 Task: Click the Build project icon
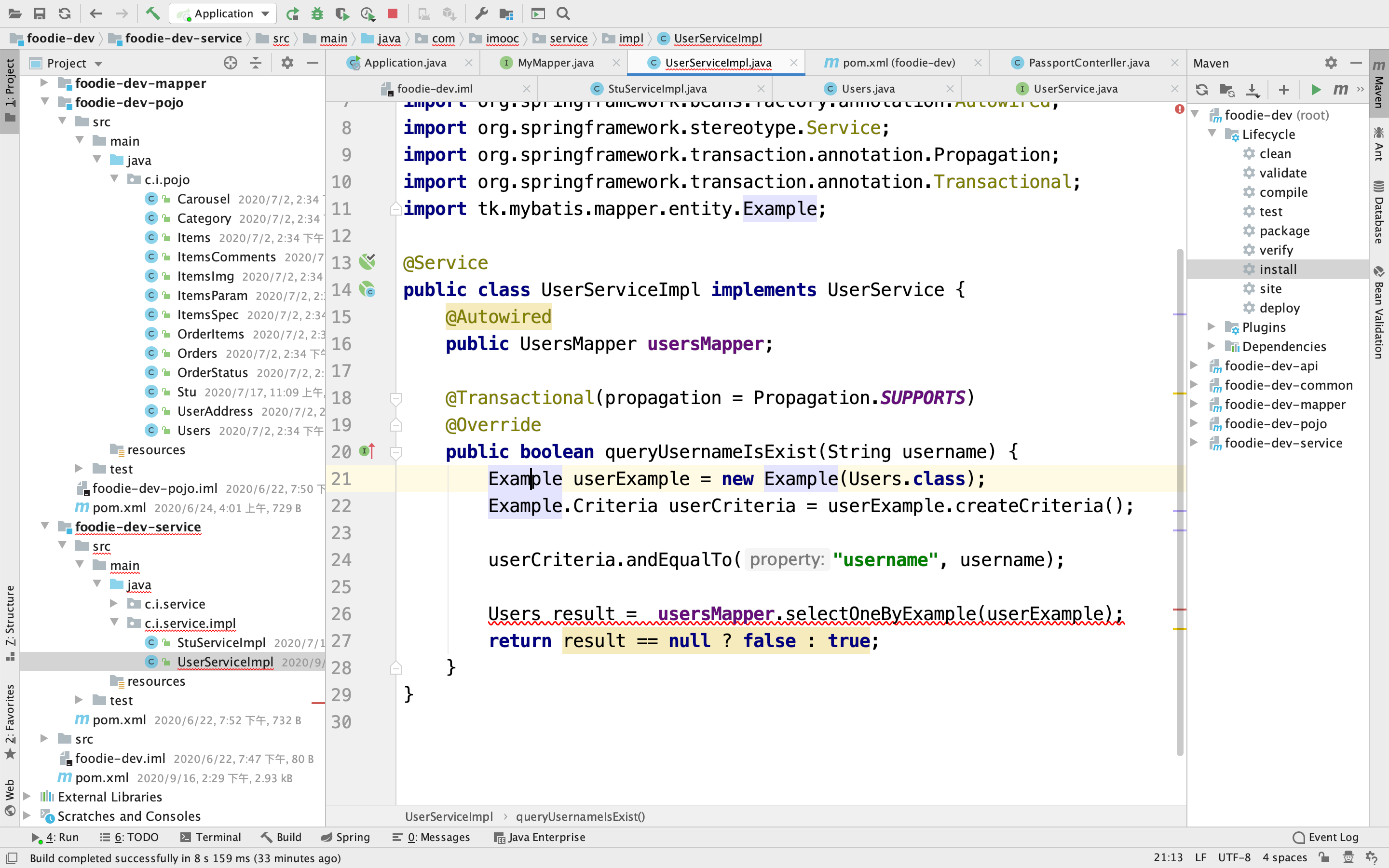[x=151, y=13]
